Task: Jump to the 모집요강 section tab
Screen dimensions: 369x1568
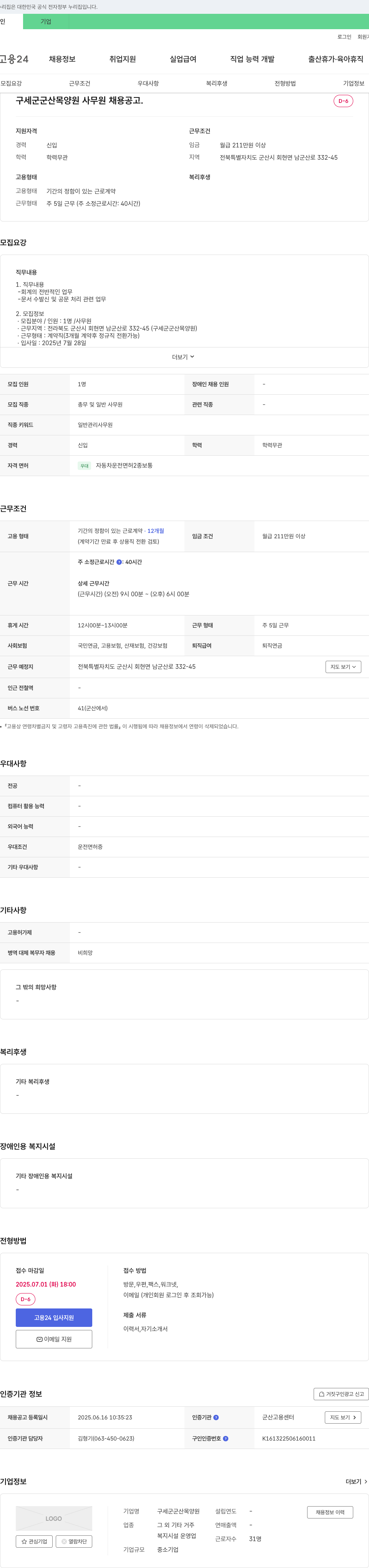Action: tap(11, 83)
